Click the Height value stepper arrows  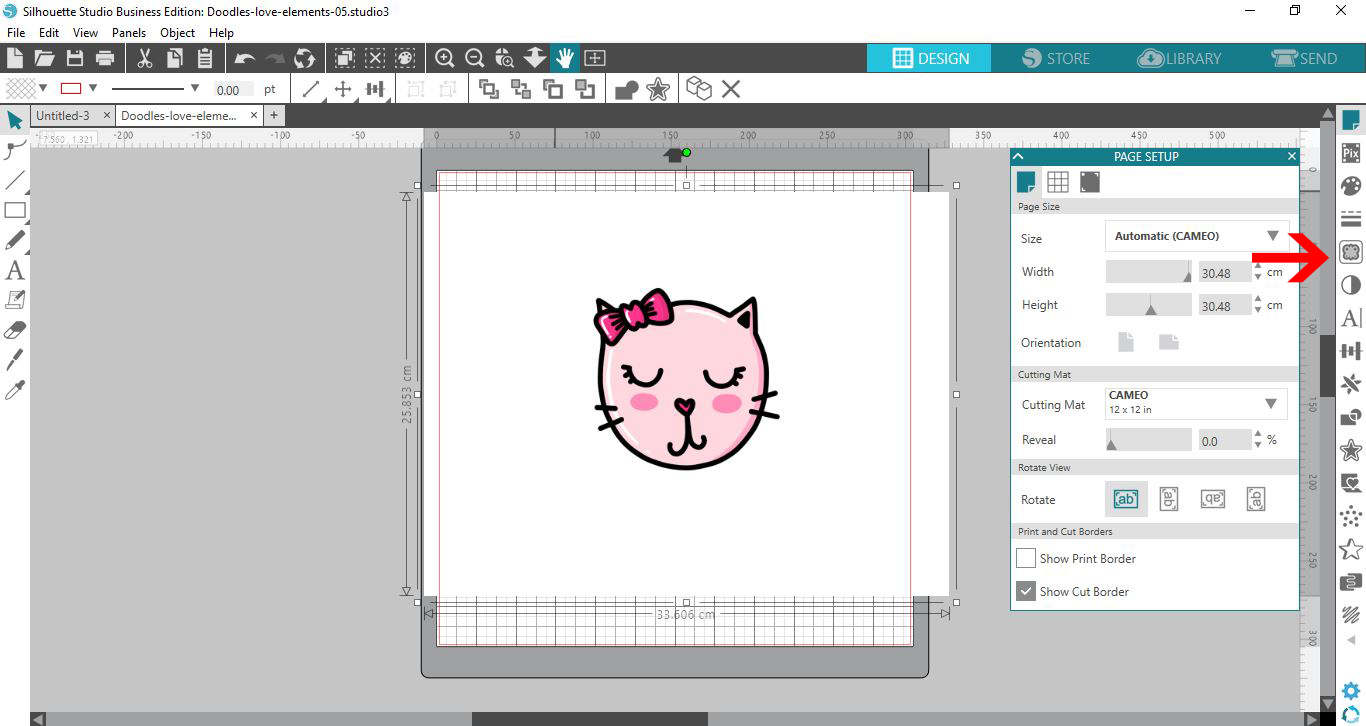coord(1258,305)
